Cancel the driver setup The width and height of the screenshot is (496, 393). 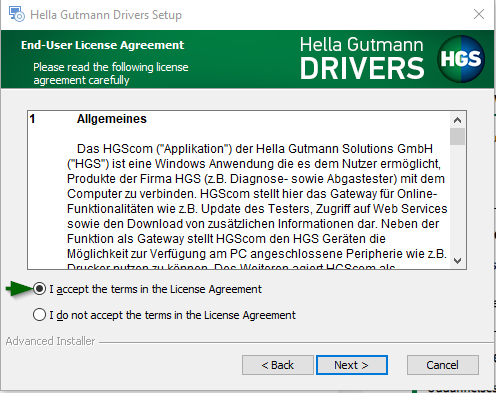pos(443,365)
